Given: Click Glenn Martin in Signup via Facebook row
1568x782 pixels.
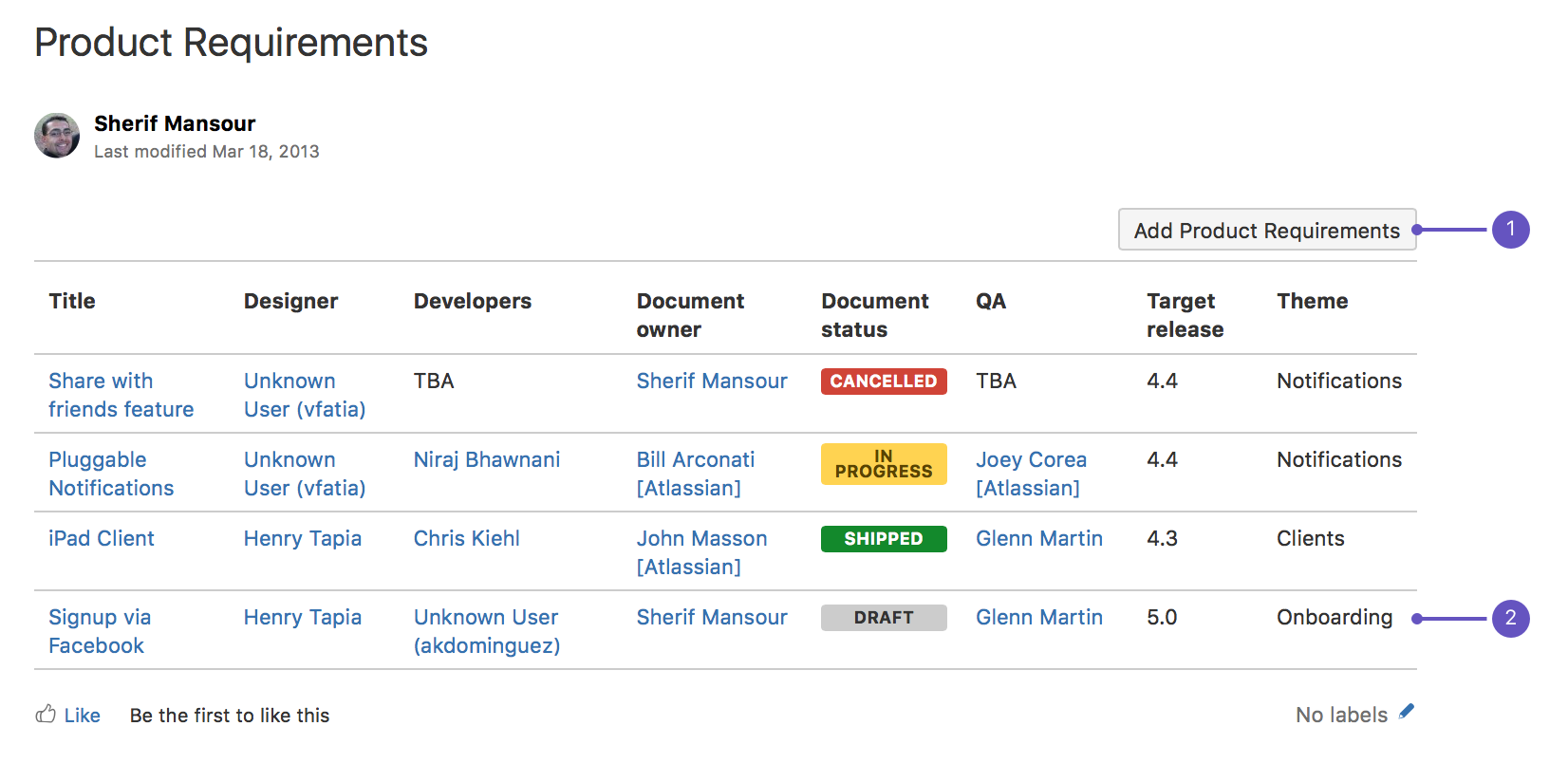Looking at the screenshot, I should pos(1039,617).
